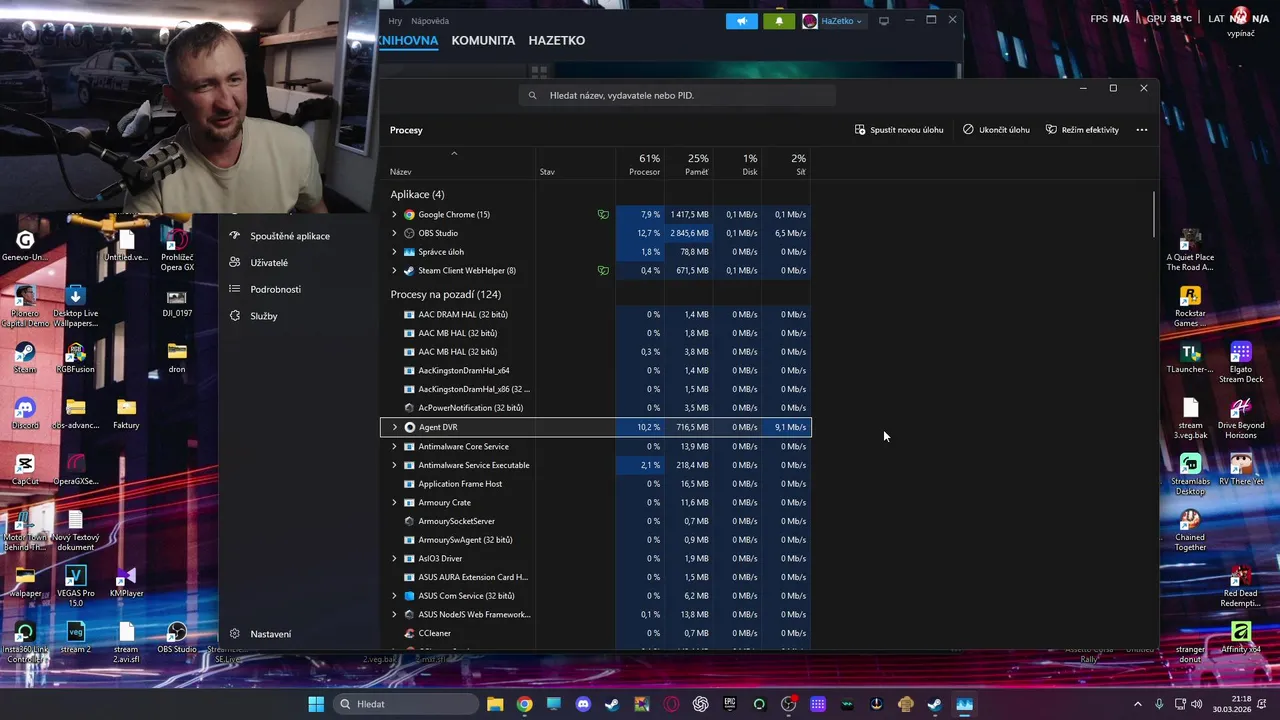The width and height of the screenshot is (1280, 720).
Task: Expand the Správce úloh process group
Action: coord(394,252)
